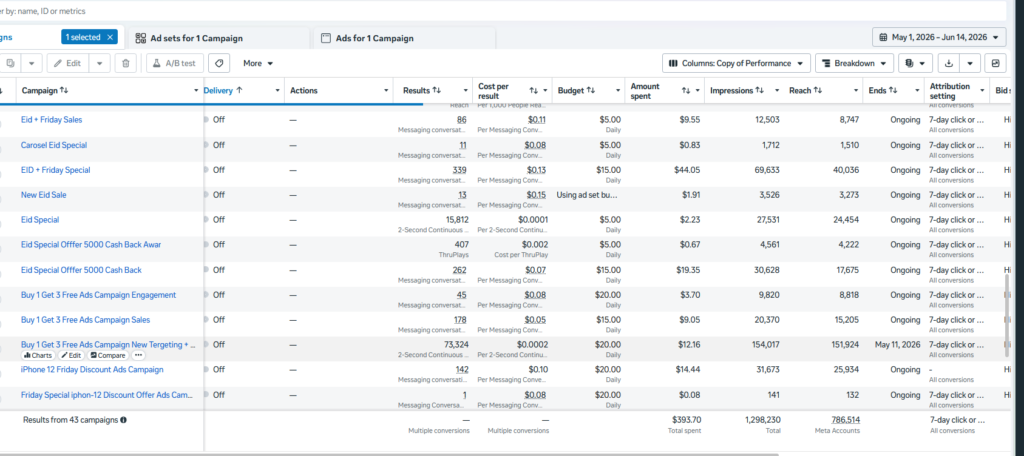The height and width of the screenshot is (456, 1024).
Task: Open the Breakdown dropdown
Action: pyautogui.click(x=854, y=63)
